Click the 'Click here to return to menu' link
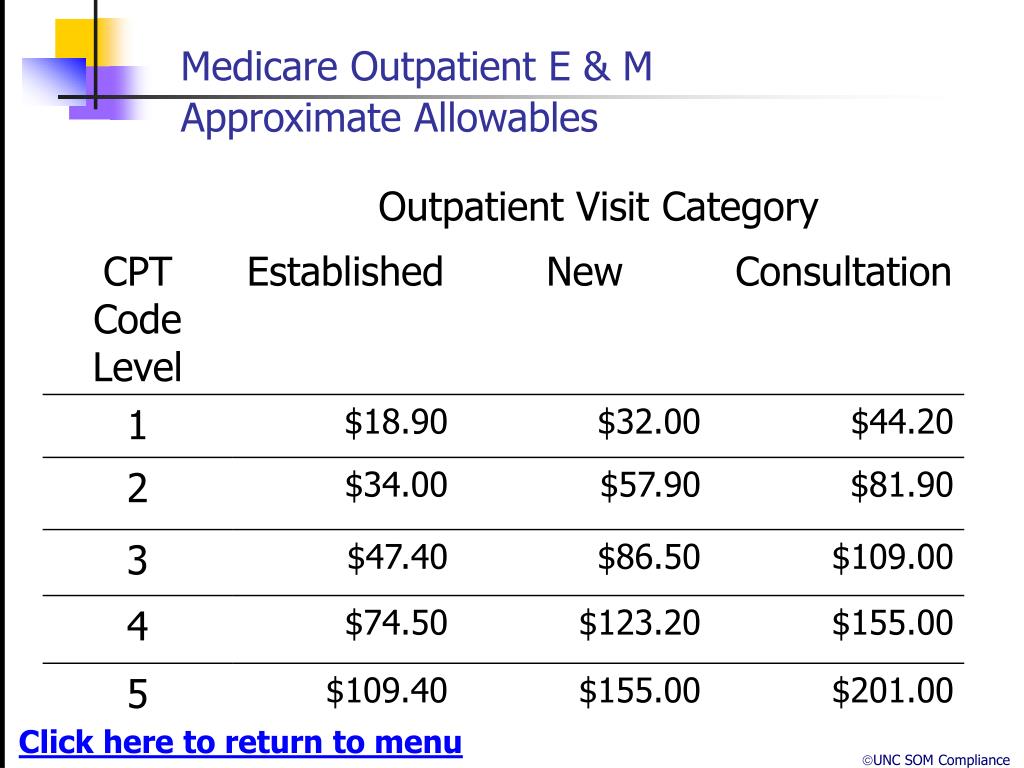This screenshot has height=768, width=1024. pyautogui.click(x=240, y=743)
